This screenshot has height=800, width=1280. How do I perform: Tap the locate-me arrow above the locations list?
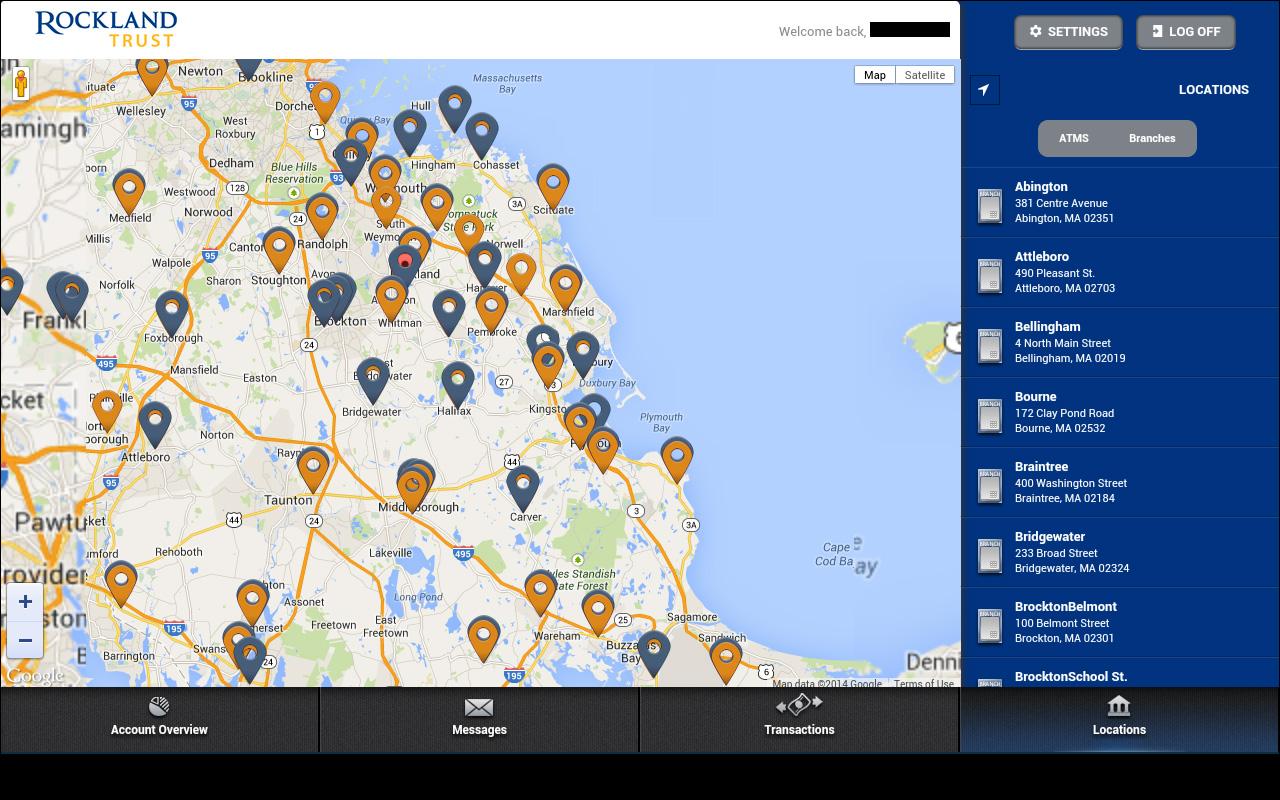click(x=984, y=89)
